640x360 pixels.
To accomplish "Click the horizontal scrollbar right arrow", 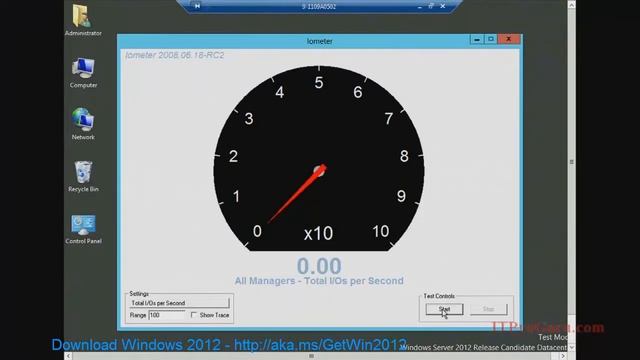I will point(563,356).
